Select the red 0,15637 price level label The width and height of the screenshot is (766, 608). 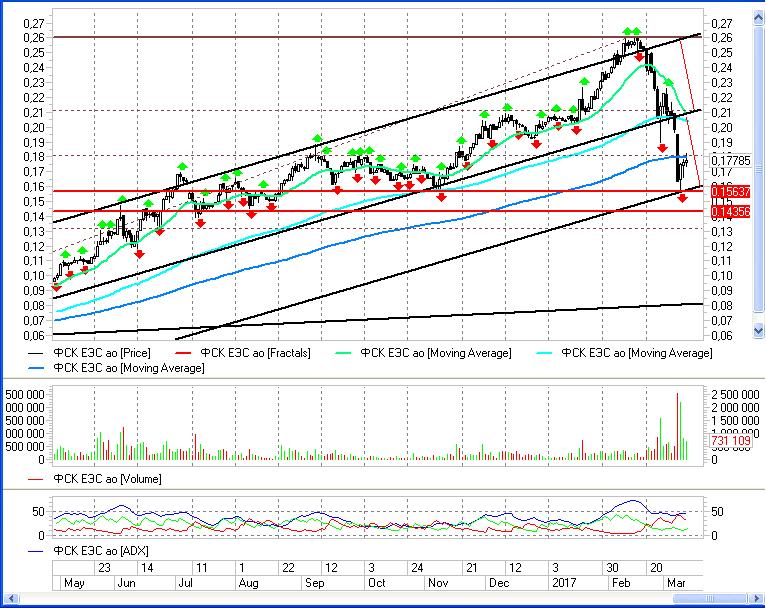[x=729, y=191]
